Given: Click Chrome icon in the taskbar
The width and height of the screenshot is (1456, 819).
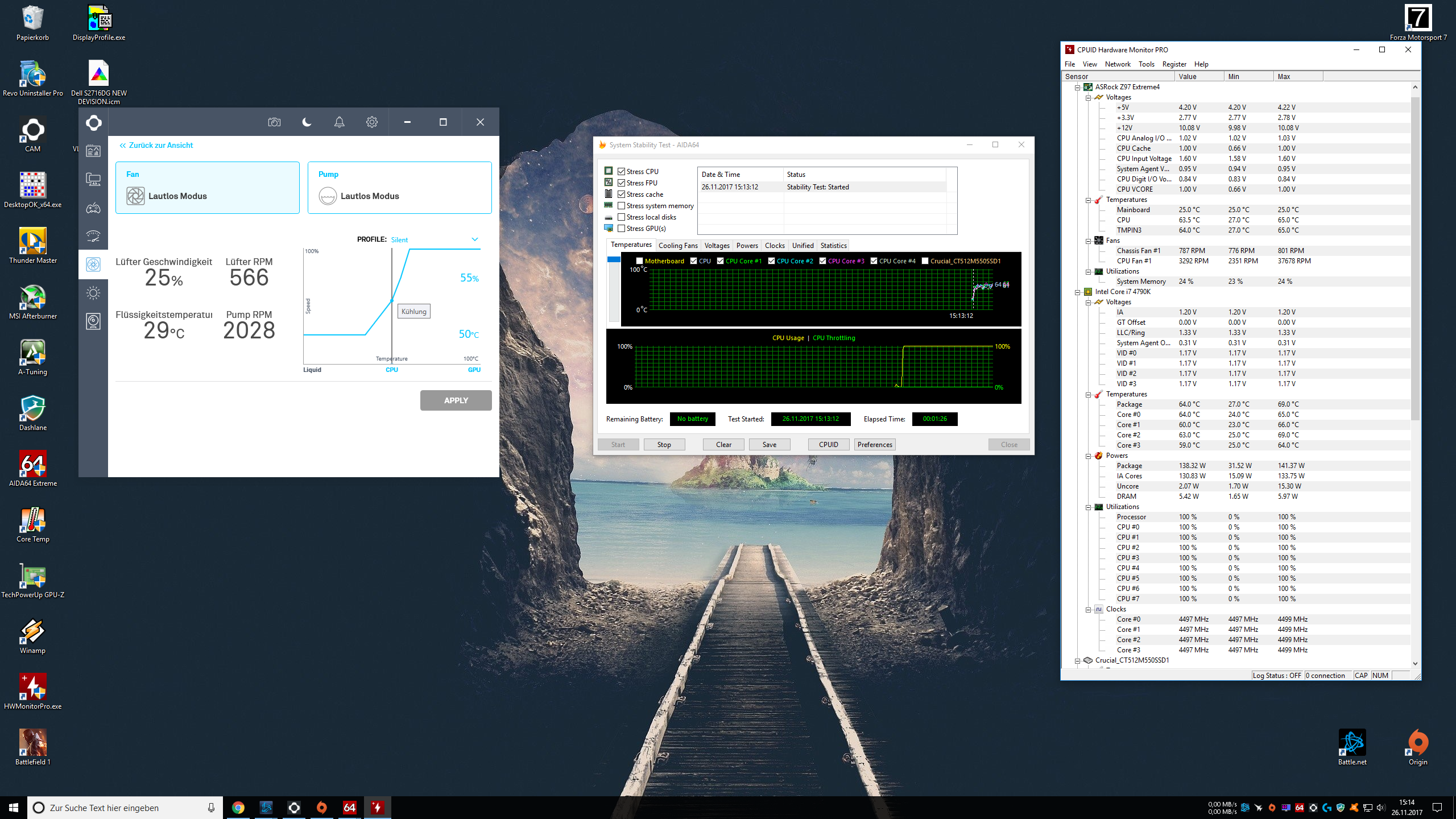Looking at the screenshot, I should (238, 808).
